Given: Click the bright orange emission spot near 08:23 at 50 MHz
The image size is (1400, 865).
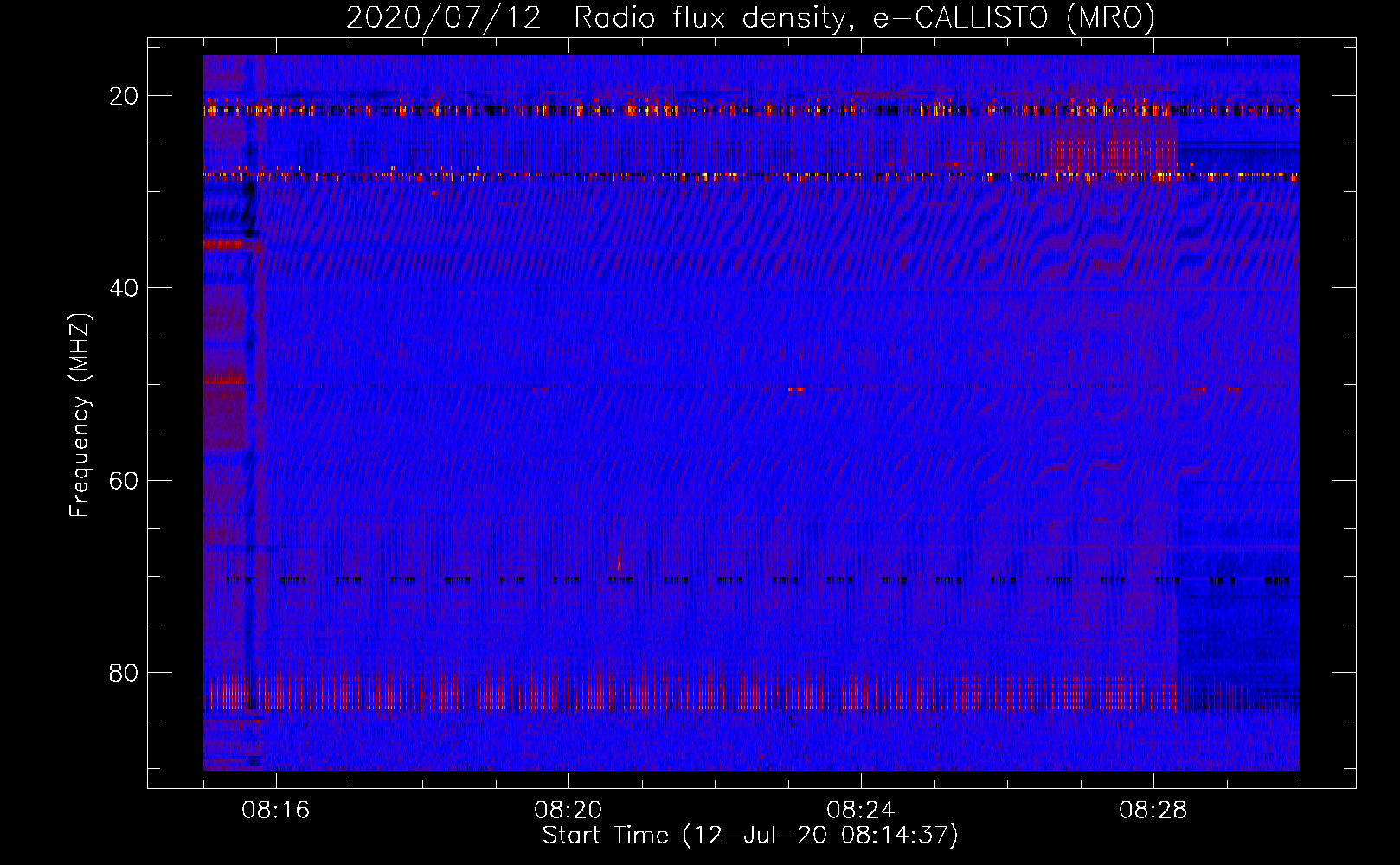Looking at the screenshot, I should click(x=796, y=389).
